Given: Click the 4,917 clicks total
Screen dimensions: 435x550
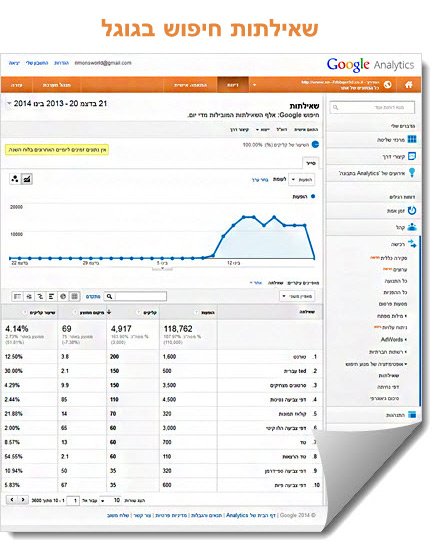Looking at the screenshot, I should (121, 329).
